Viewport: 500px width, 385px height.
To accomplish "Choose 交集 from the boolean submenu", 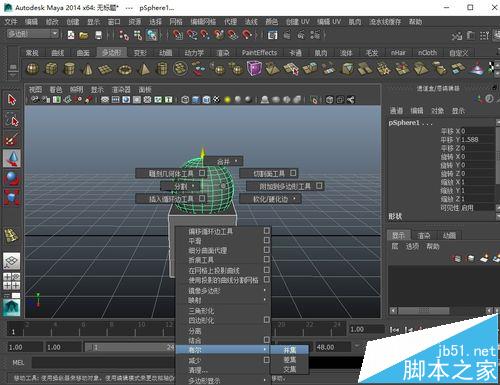I will coord(289,369).
